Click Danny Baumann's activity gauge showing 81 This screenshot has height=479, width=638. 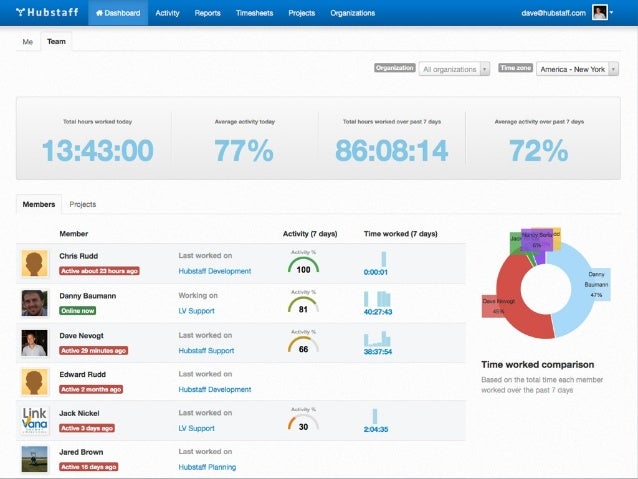[x=303, y=303]
